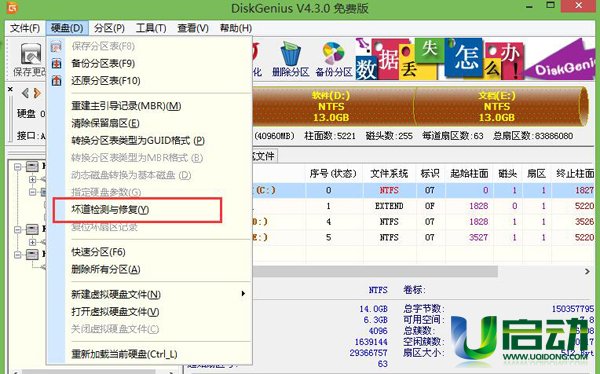Click the restore partition table menu icon
600x374 pixels.
[56, 81]
